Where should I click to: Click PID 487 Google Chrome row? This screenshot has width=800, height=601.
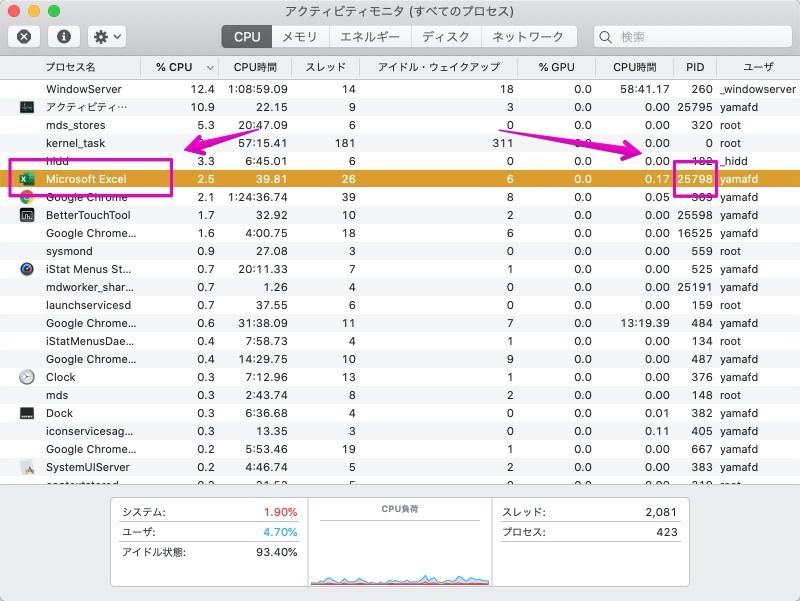tap(400, 359)
